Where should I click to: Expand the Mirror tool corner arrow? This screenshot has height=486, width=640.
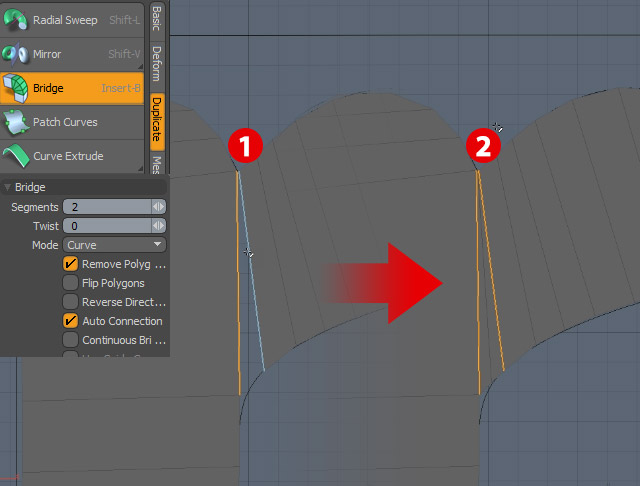pyautogui.click(x=140, y=66)
